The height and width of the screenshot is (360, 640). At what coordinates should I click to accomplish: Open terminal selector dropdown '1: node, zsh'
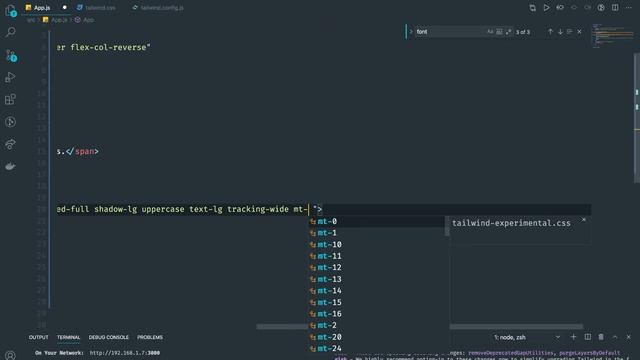tap(527, 338)
